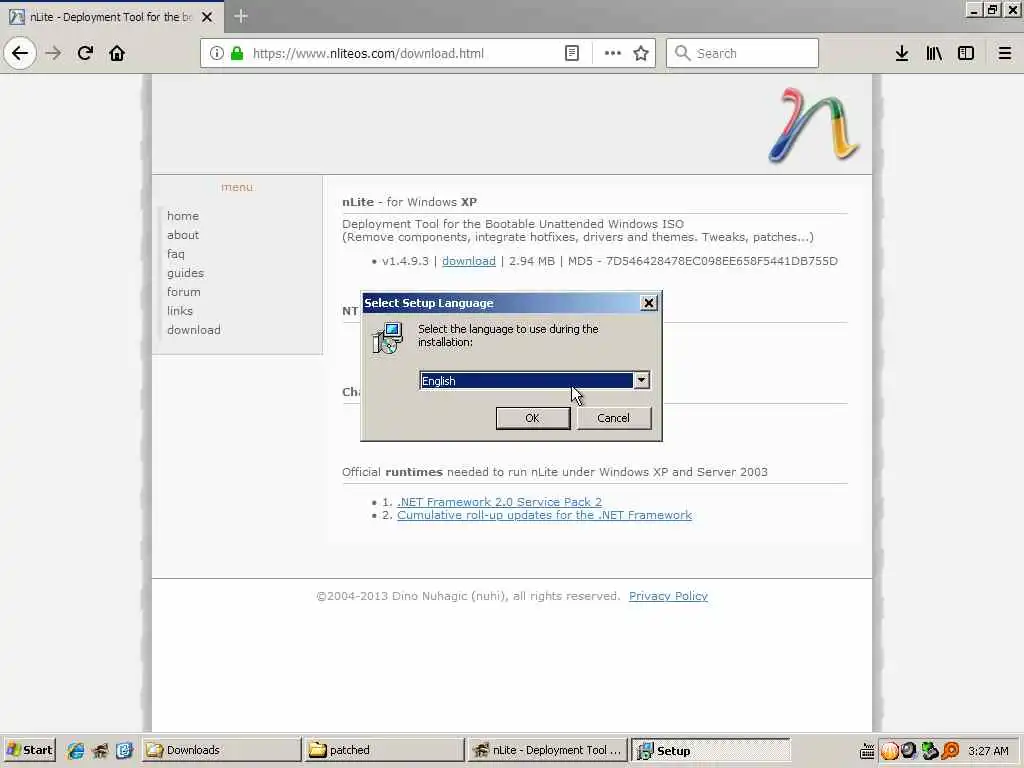1024x768 pixels.
Task: Open the Library icon in toolbar
Action: pyautogui.click(x=934, y=54)
